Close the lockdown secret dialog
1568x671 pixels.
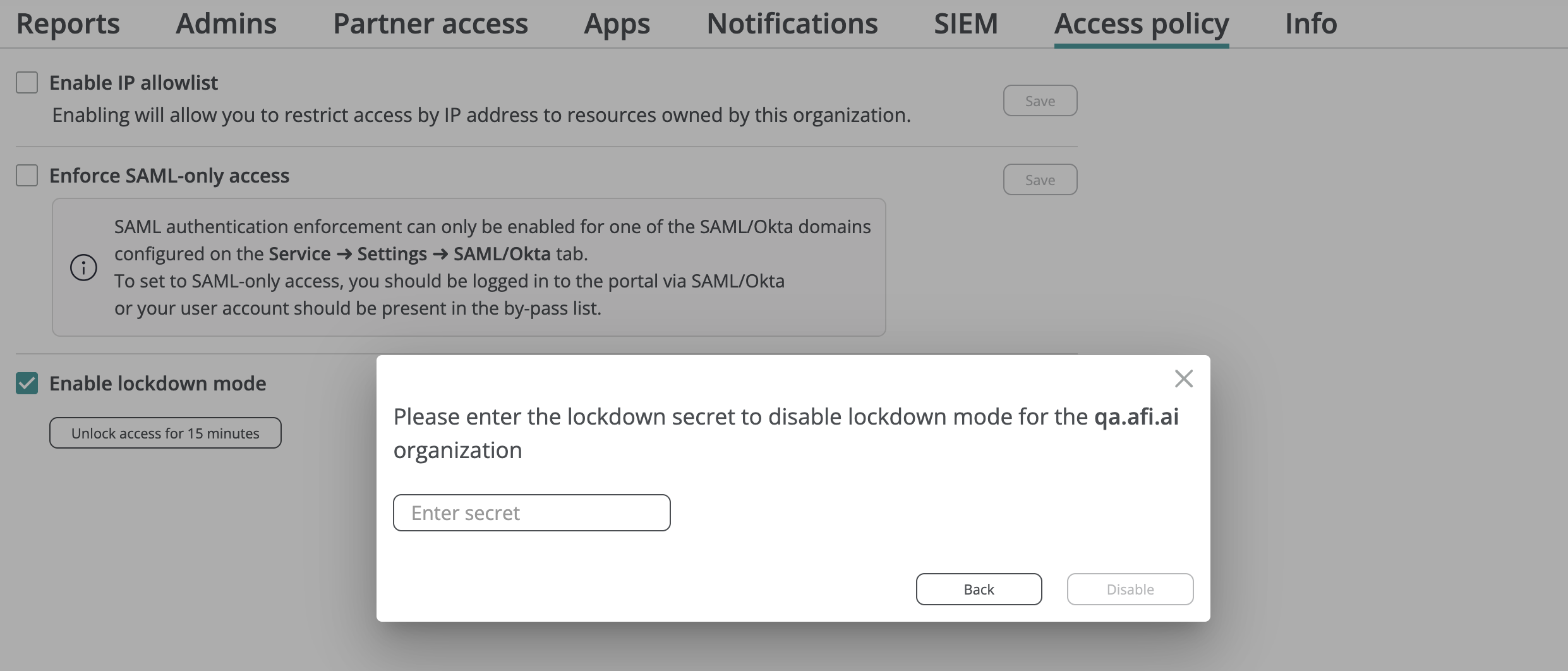[x=1183, y=378]
